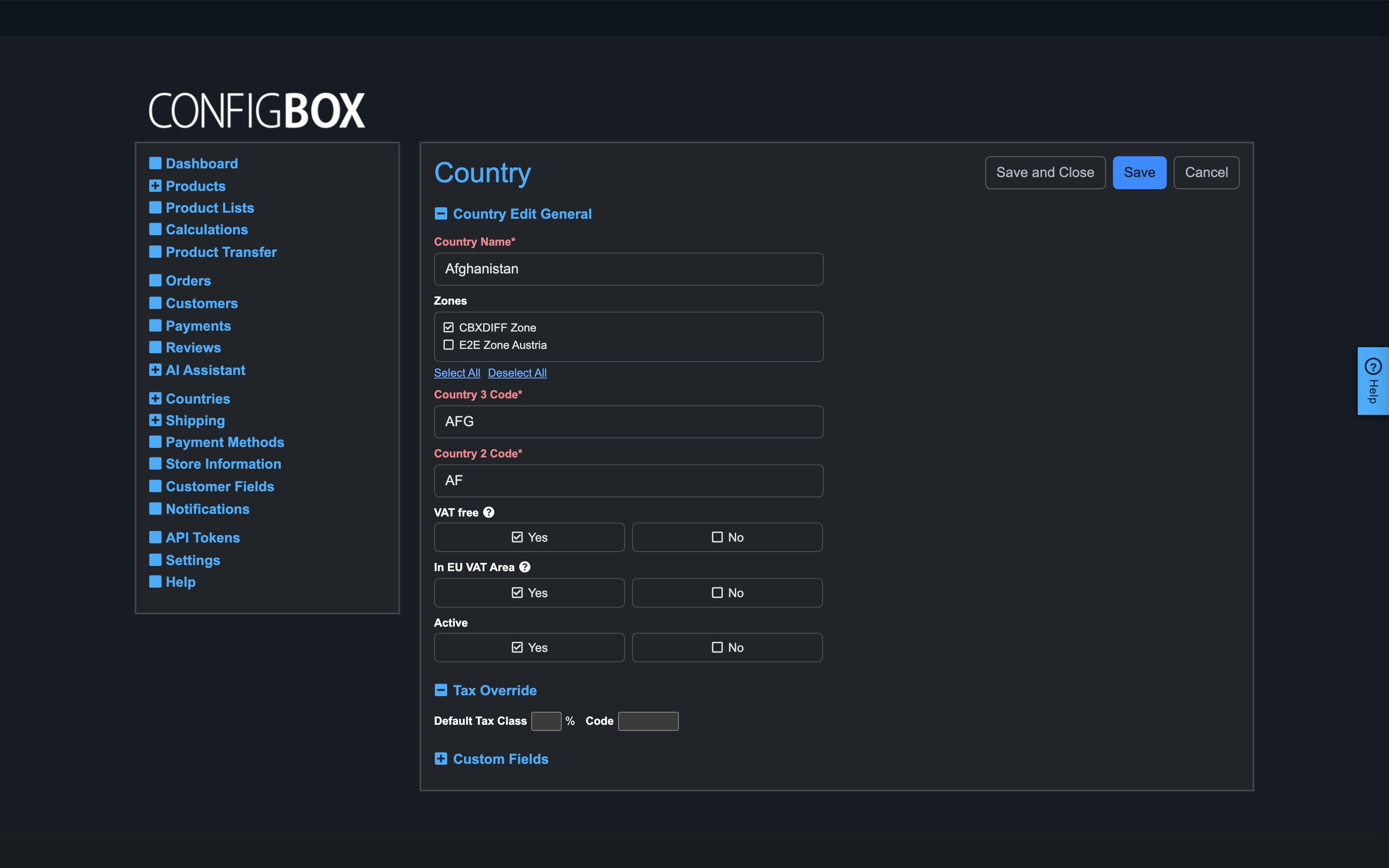Click the Deselect All zones link
This screenshot has height=868, width=1389.
pyautogui.click(x=517, y=373)
